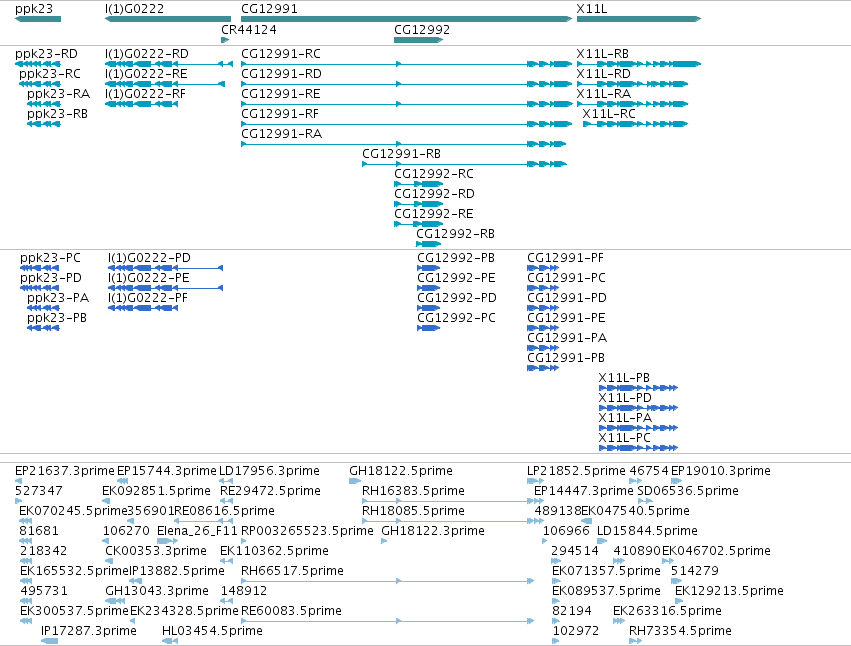Screen dimensions: 851x646
Task: Click the GH13043.3prime feature
Action: point(115,601)
